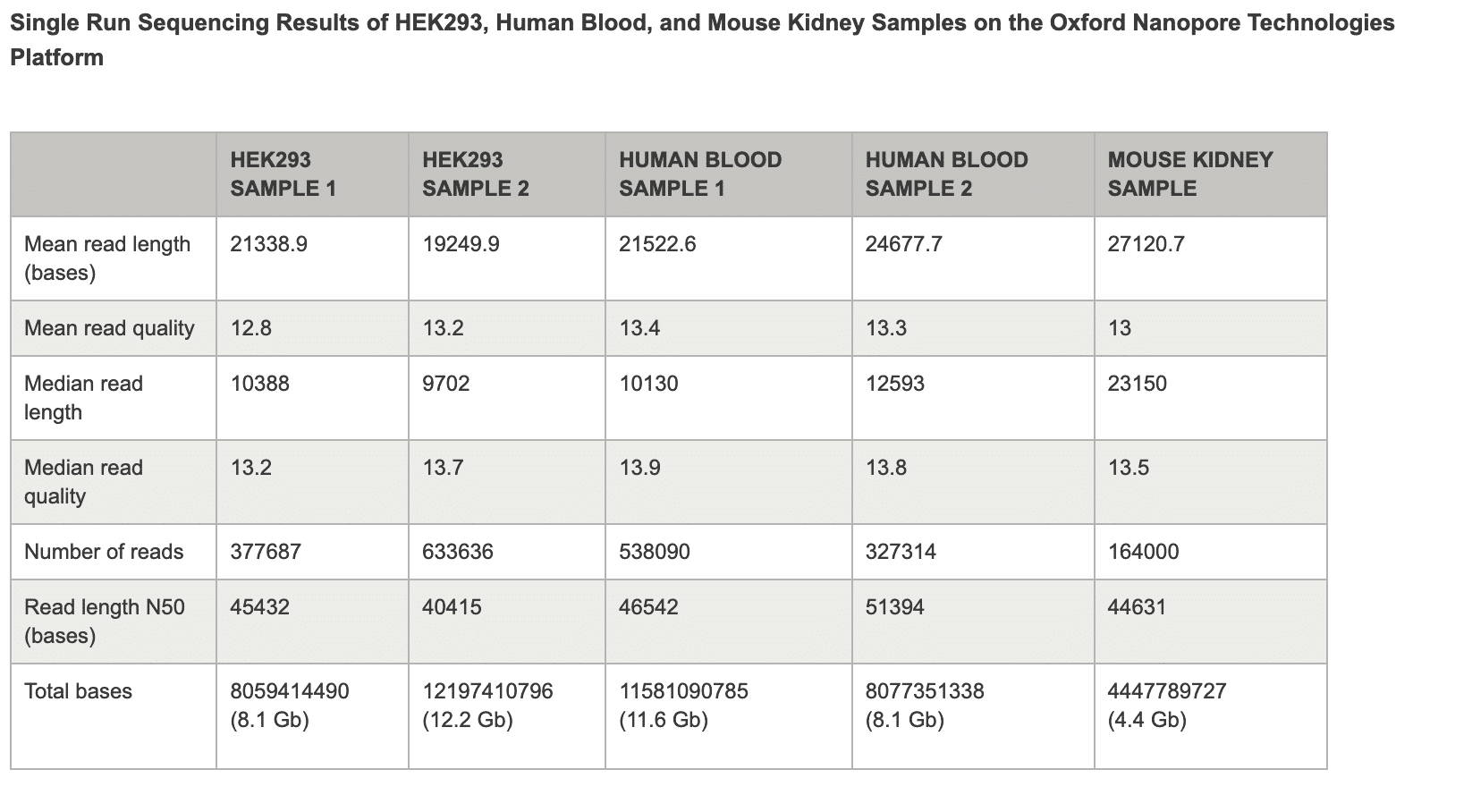Image resolution: width=1472 pixels, height=812 pixels.
Task: Click the 23150 median read length value
Action: (x=1137, y=384)
